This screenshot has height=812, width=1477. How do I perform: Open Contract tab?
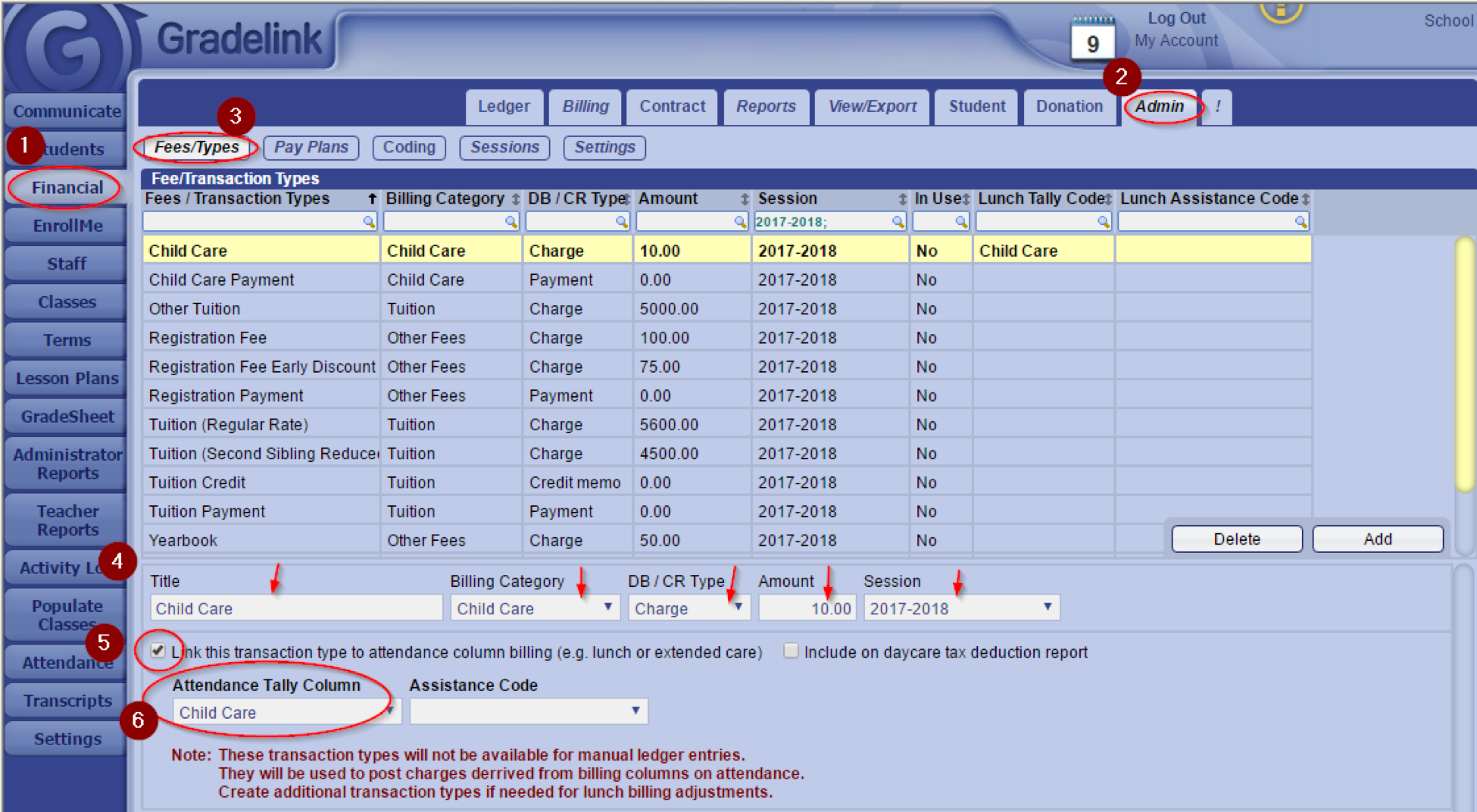(672, 107)
